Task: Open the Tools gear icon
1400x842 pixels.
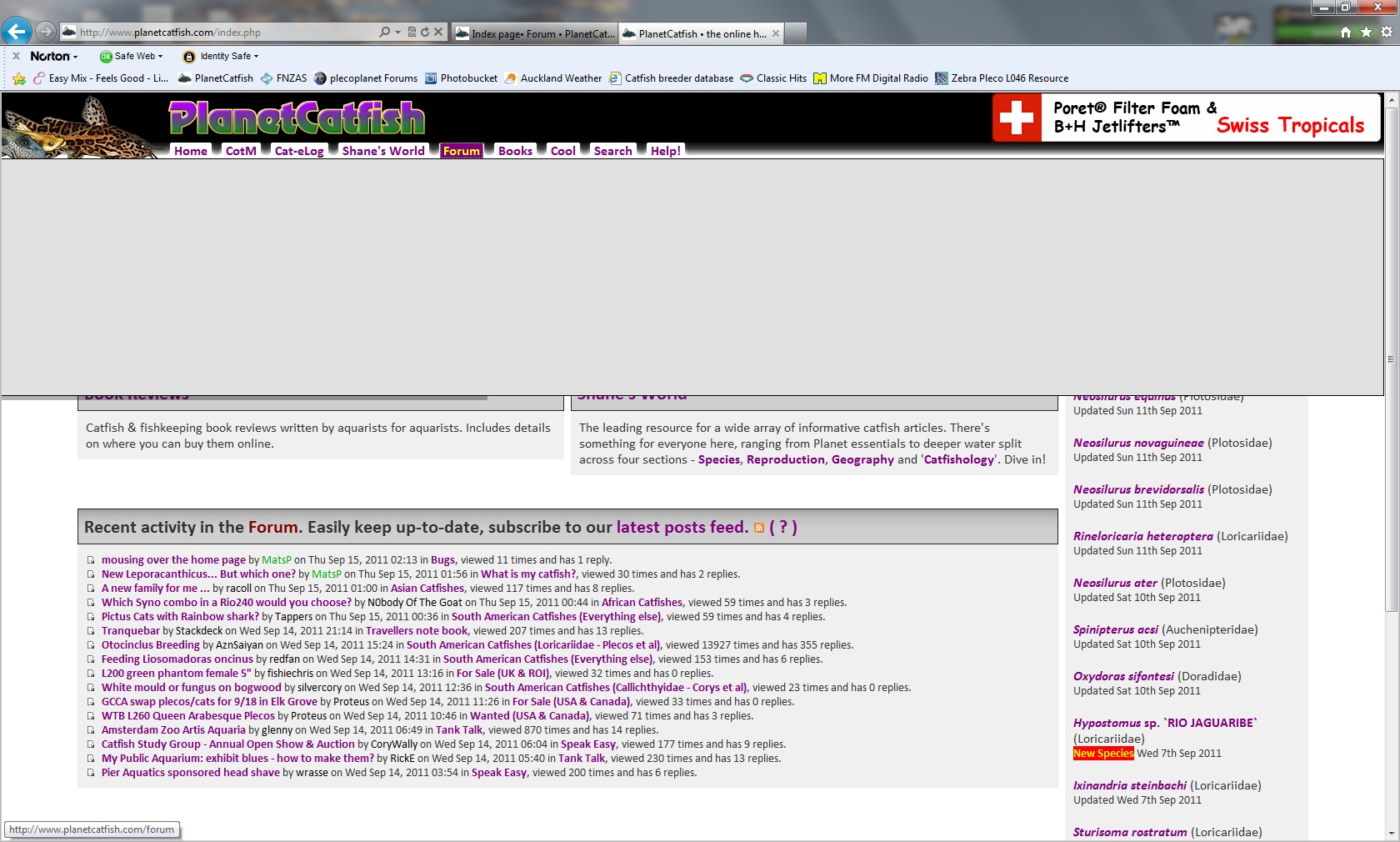Action: [x=1387, y=32]
